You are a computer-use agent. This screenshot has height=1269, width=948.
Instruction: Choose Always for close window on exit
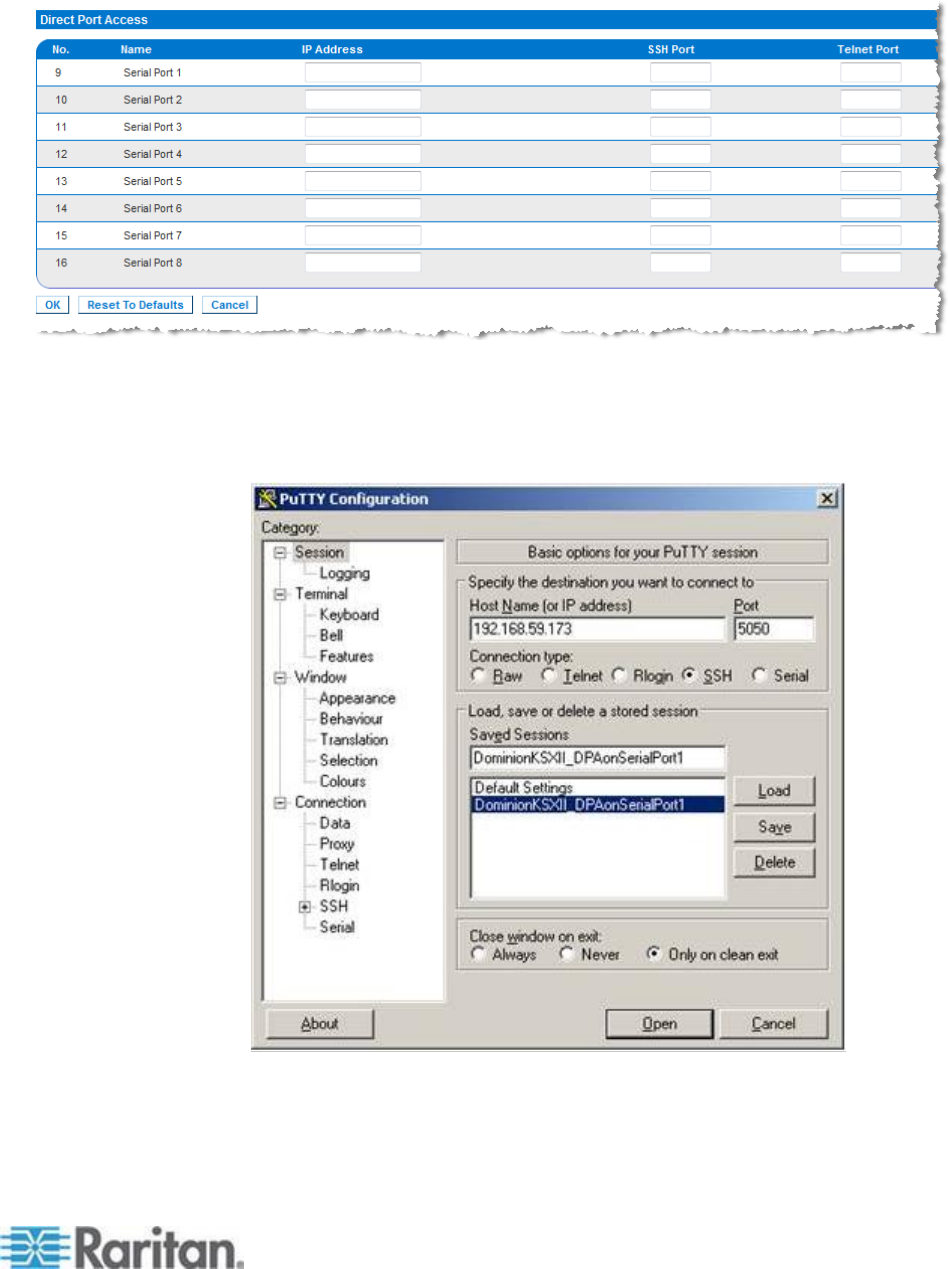point(478,955)
